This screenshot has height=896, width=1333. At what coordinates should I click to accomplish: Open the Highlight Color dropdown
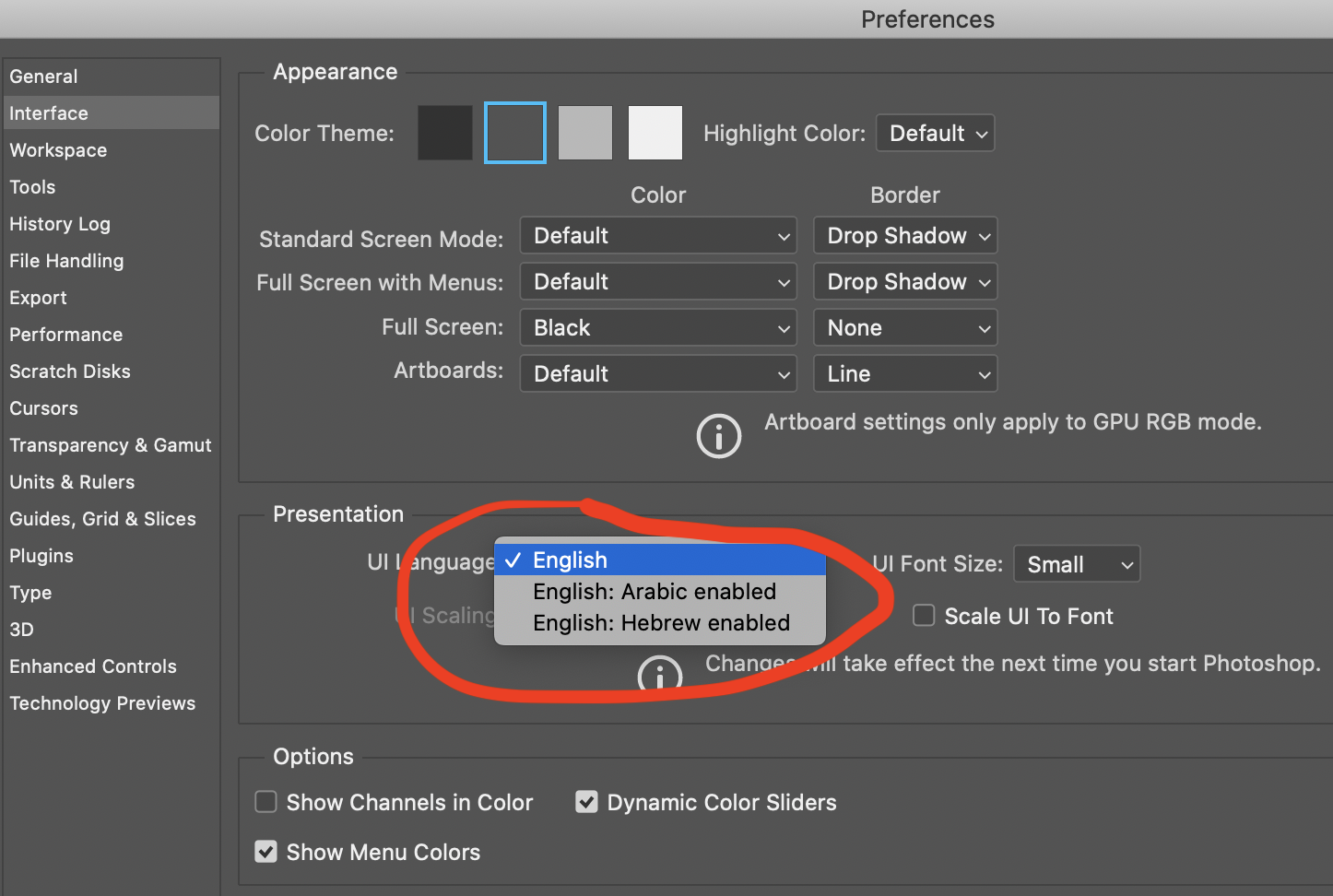click(934, 132)
